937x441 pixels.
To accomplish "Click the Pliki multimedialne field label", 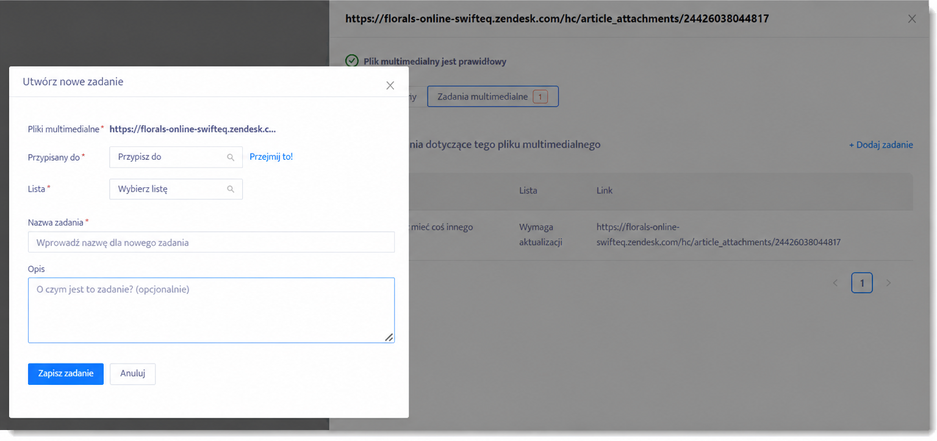I will (x=66, y=128).
